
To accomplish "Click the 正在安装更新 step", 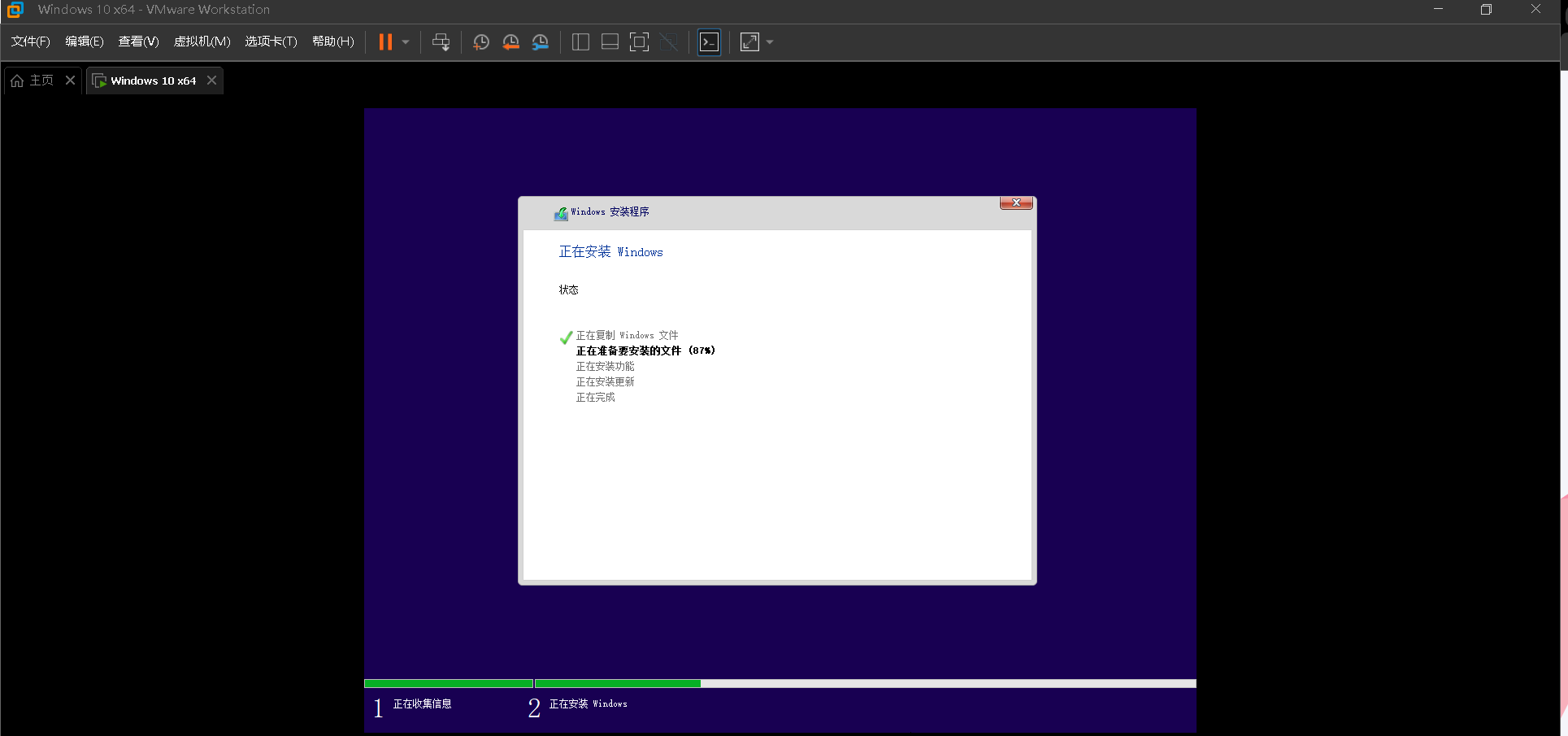I will tap(605, 381).
